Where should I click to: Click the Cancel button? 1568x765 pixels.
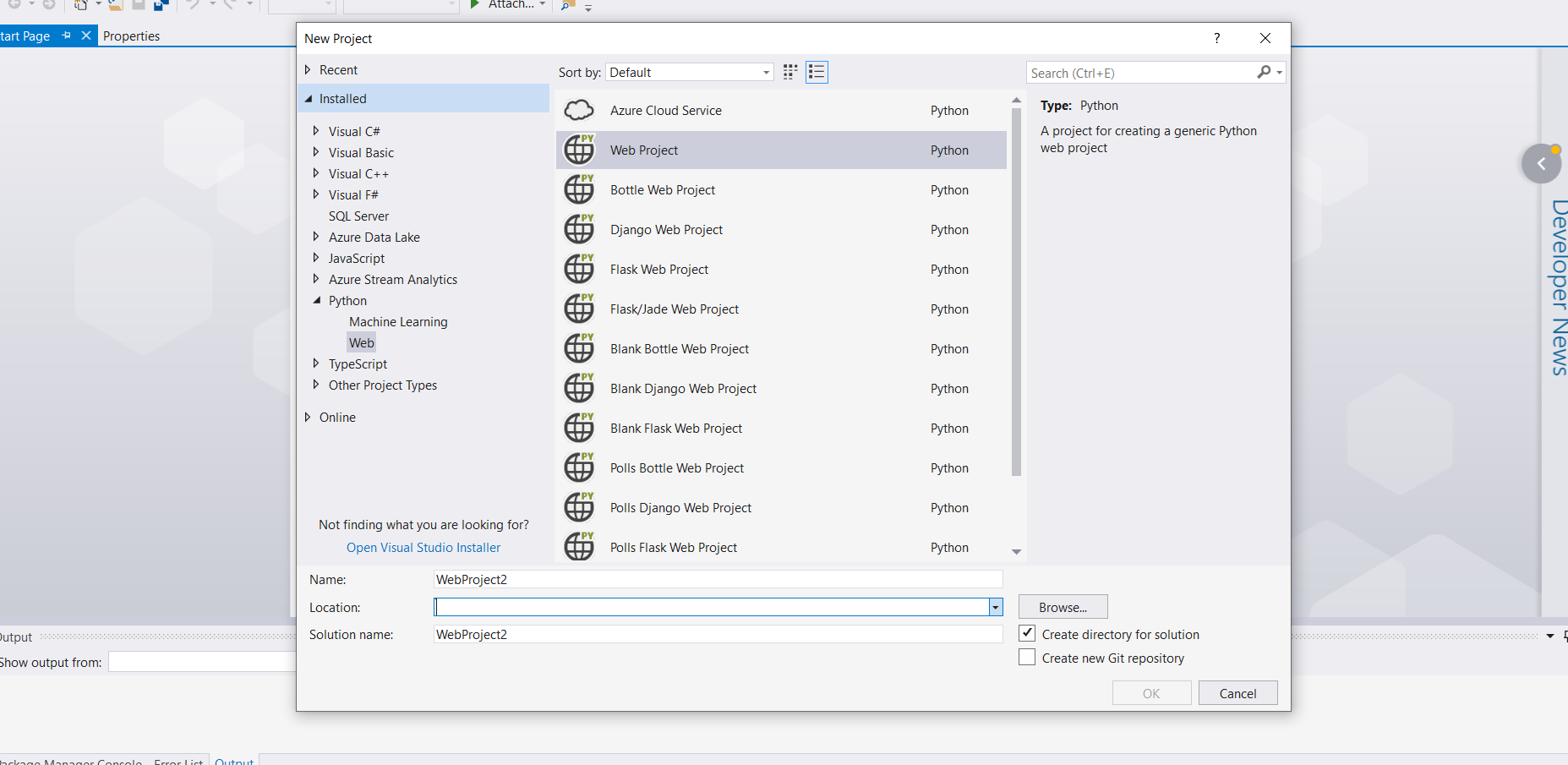coord(1238,693)
